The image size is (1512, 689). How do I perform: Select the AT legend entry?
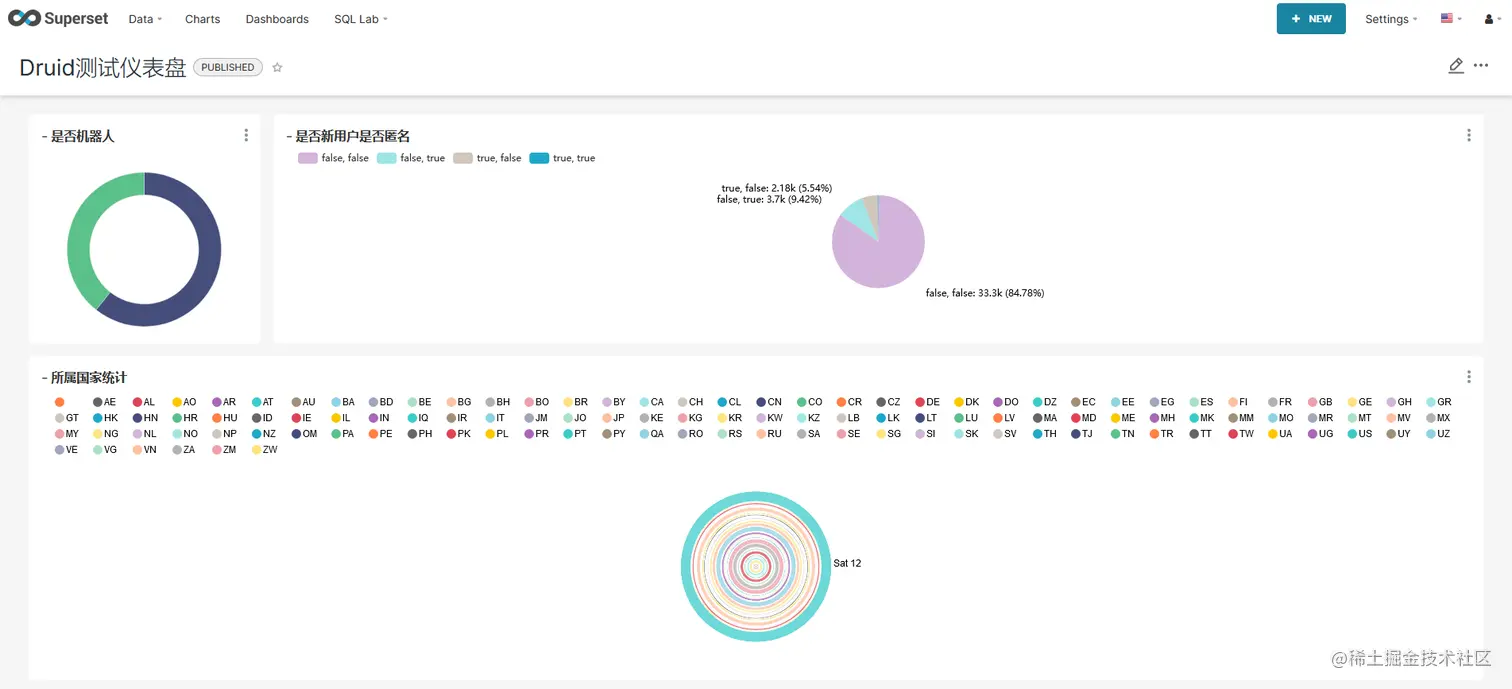[x=262, y=402]
